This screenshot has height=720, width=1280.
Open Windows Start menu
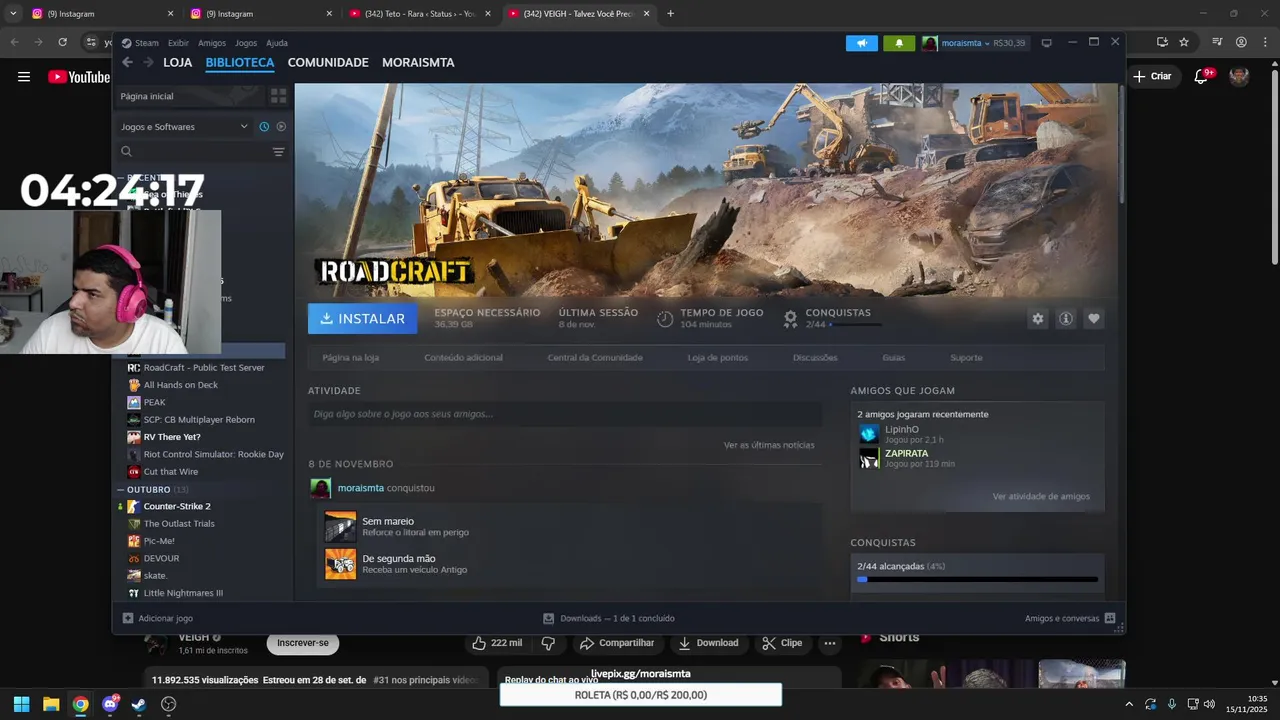click(21, 704)
